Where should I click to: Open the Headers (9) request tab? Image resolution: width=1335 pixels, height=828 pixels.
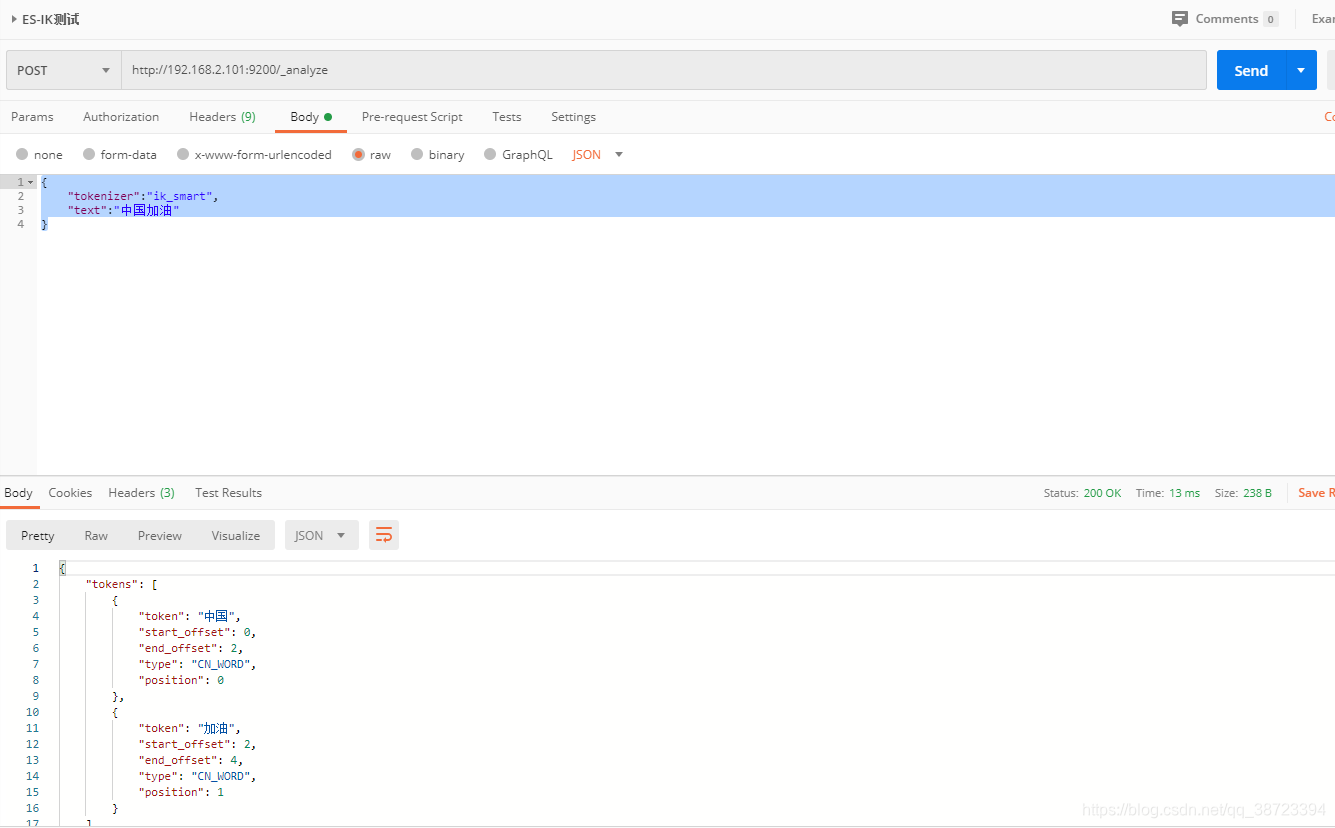pos(222,117)
